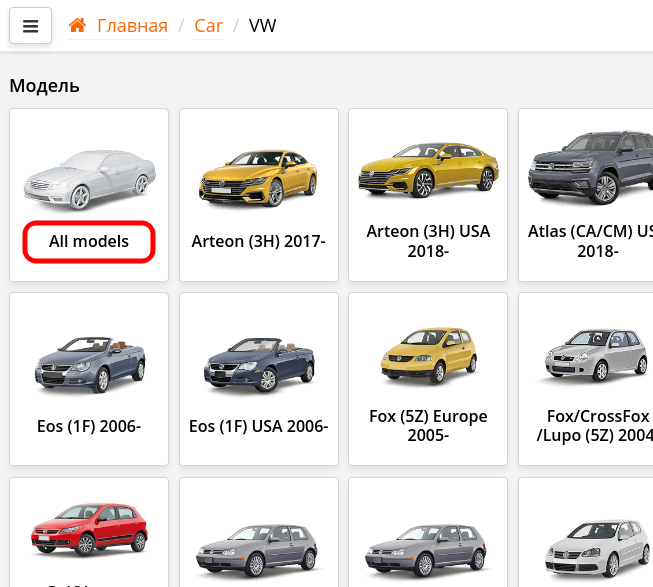Choose Fox/CrossFox/Lupo (5Z) label

(595, 425)
